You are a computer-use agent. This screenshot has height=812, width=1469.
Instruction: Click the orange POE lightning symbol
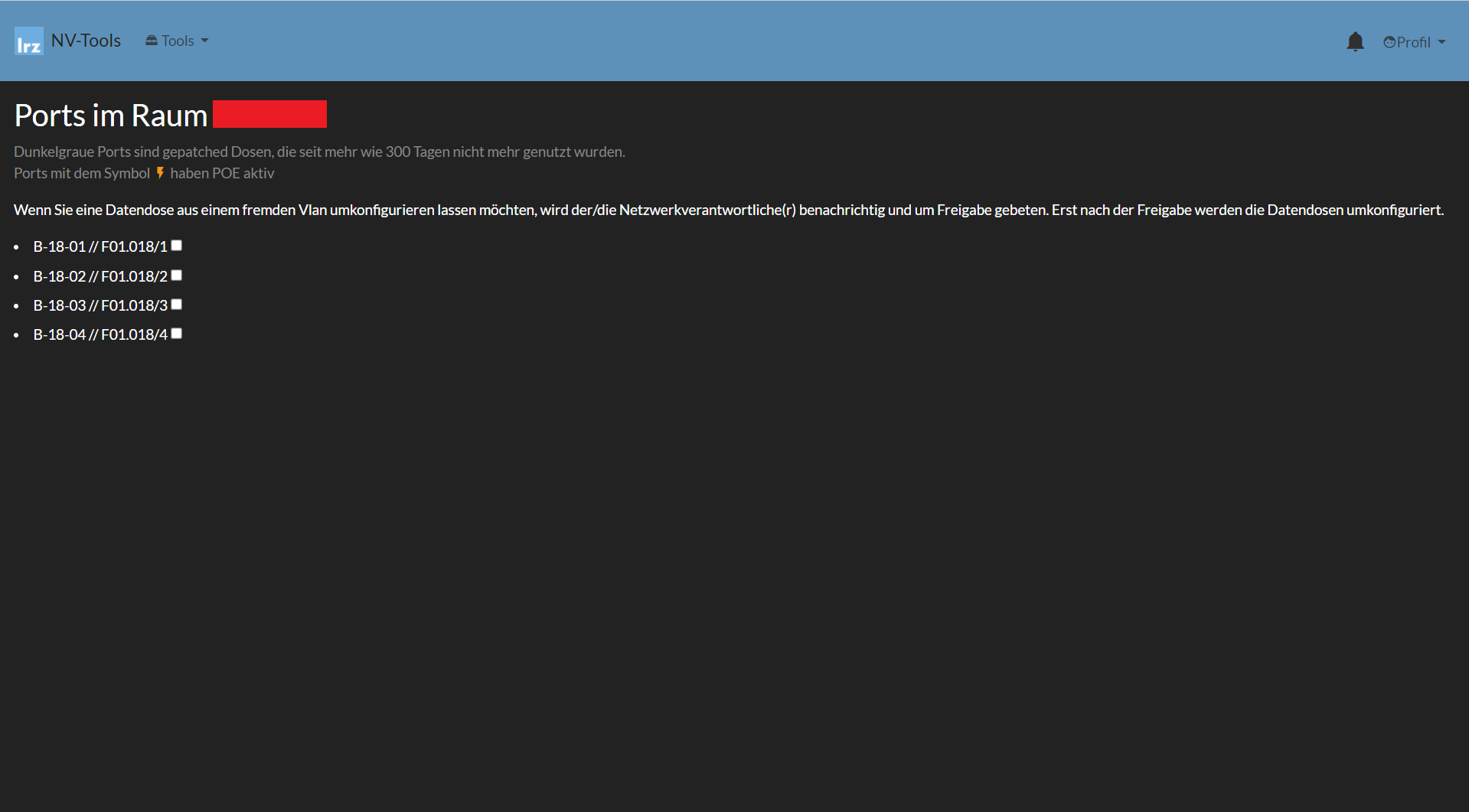click(160, 173)
